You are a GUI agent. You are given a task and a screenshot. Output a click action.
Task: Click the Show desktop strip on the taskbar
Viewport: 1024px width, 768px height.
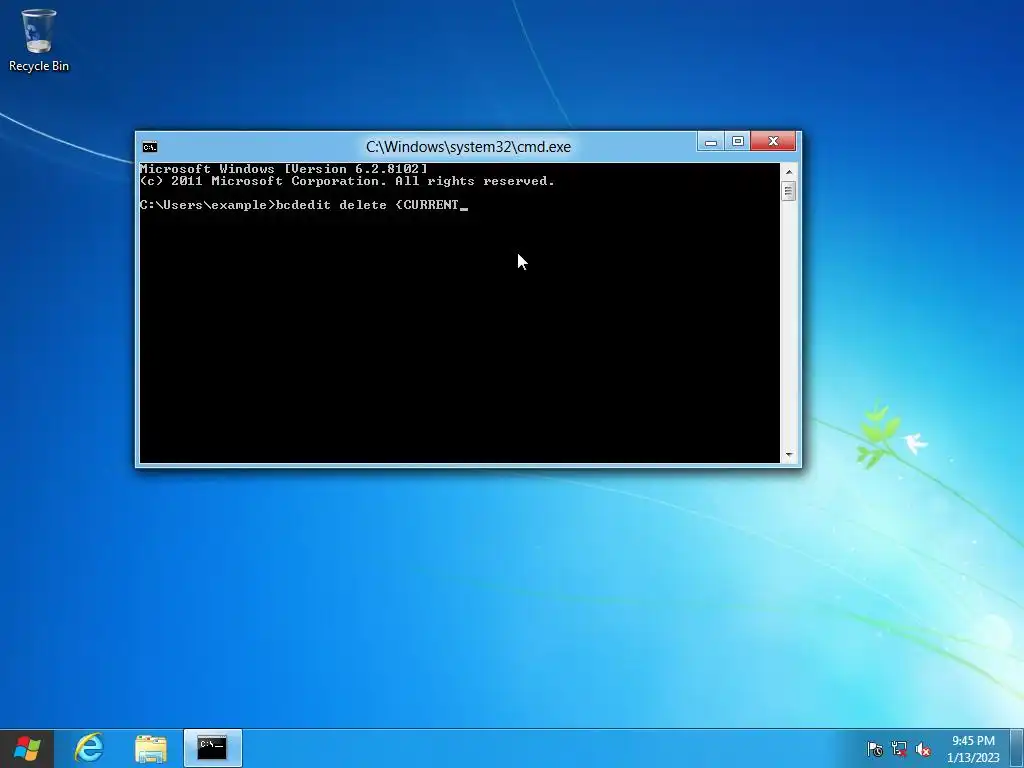[x=1016, y=748]
